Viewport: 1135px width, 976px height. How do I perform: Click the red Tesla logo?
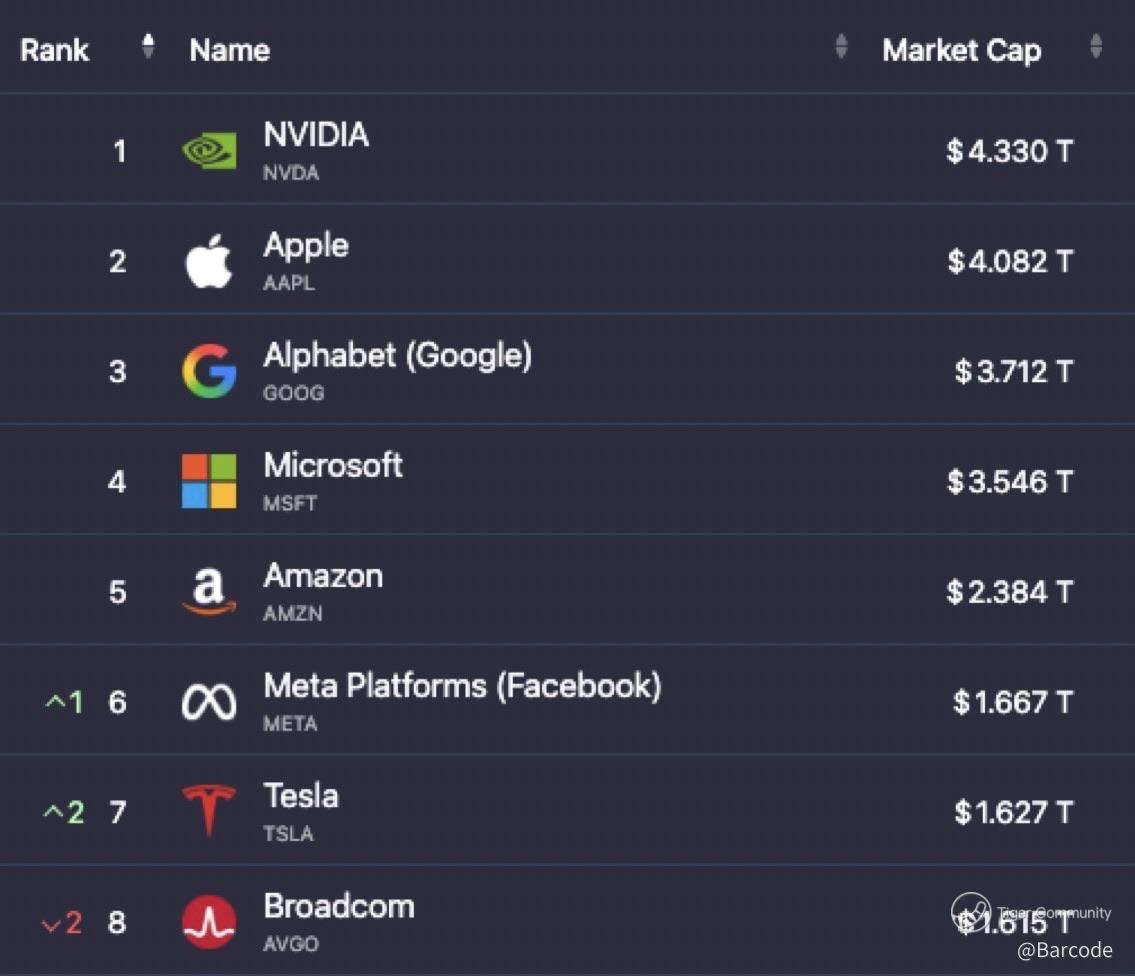[209, 809]
